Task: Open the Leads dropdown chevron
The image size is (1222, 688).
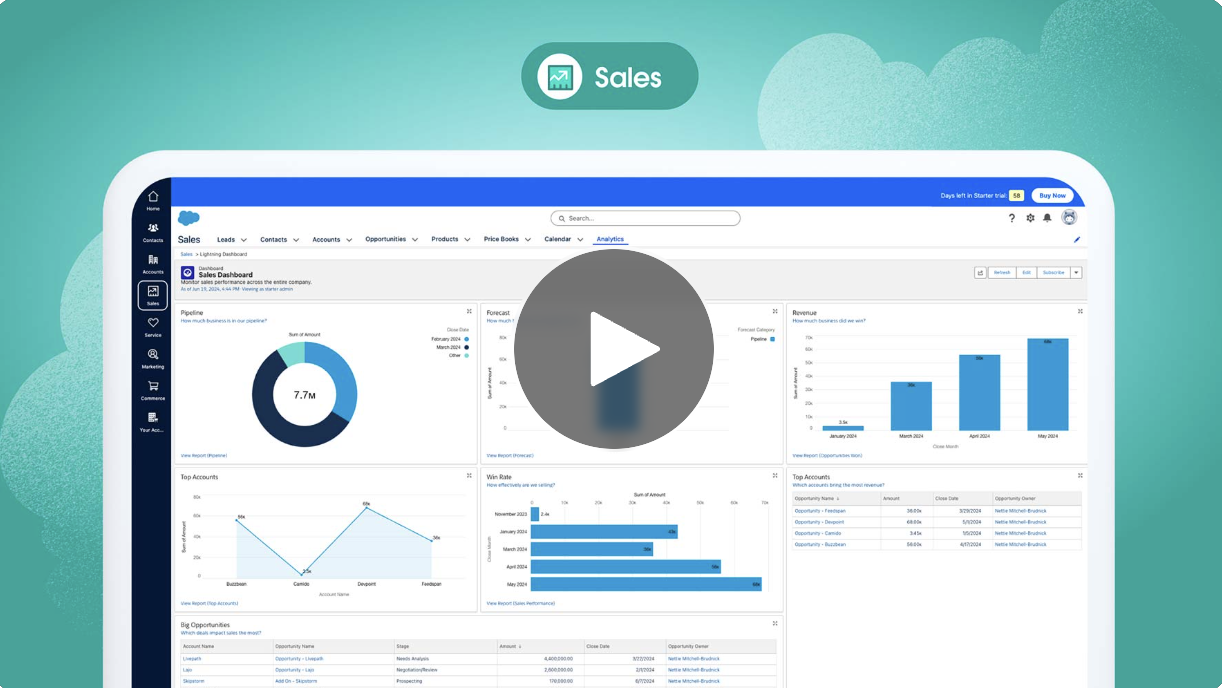Action: pyautogui.click(x=243, y=240)
